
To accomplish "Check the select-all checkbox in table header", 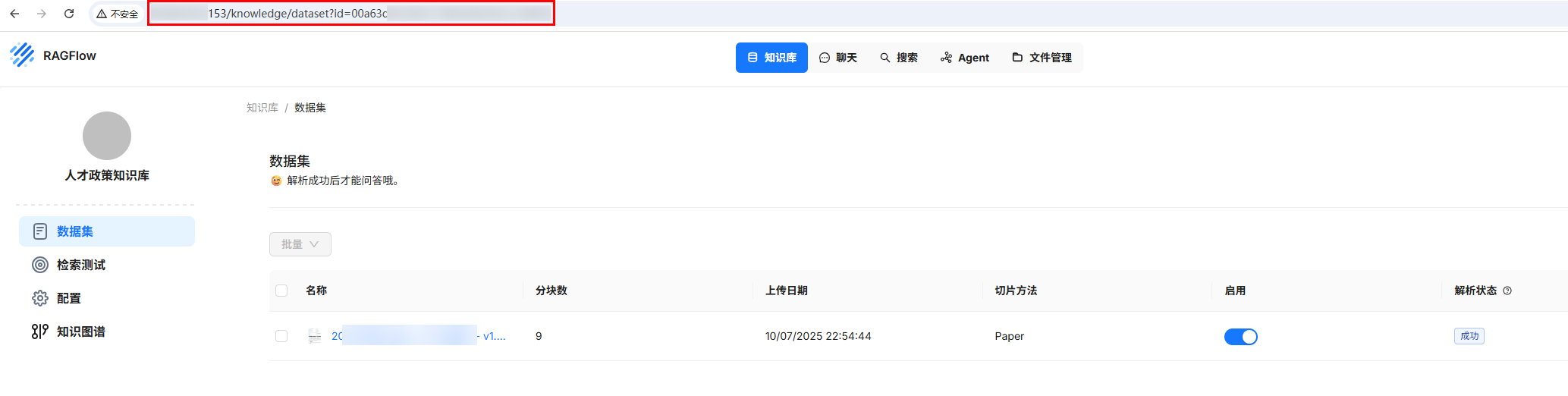I will point(281,291).
